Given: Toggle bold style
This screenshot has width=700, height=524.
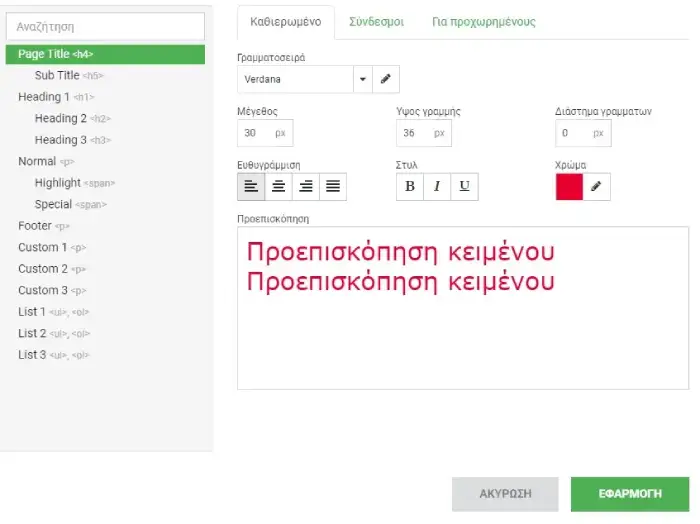Looking at the screenshot, I should tap(410, 187).
